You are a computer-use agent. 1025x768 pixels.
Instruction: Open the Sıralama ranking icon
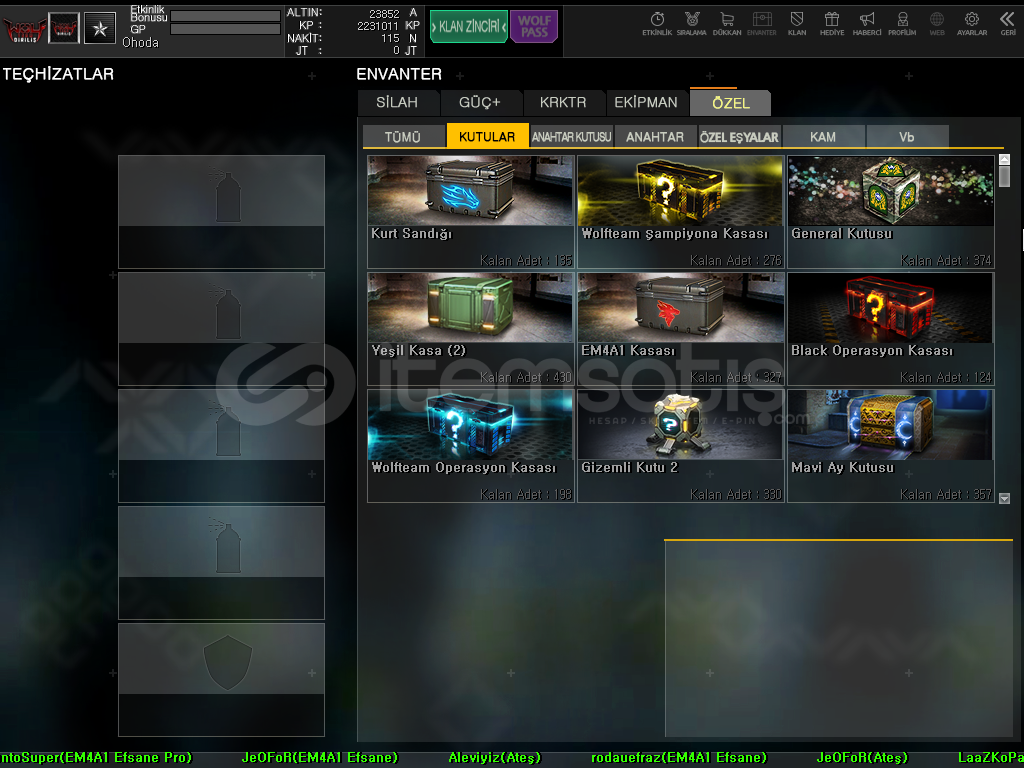click(x=692, y=24)
